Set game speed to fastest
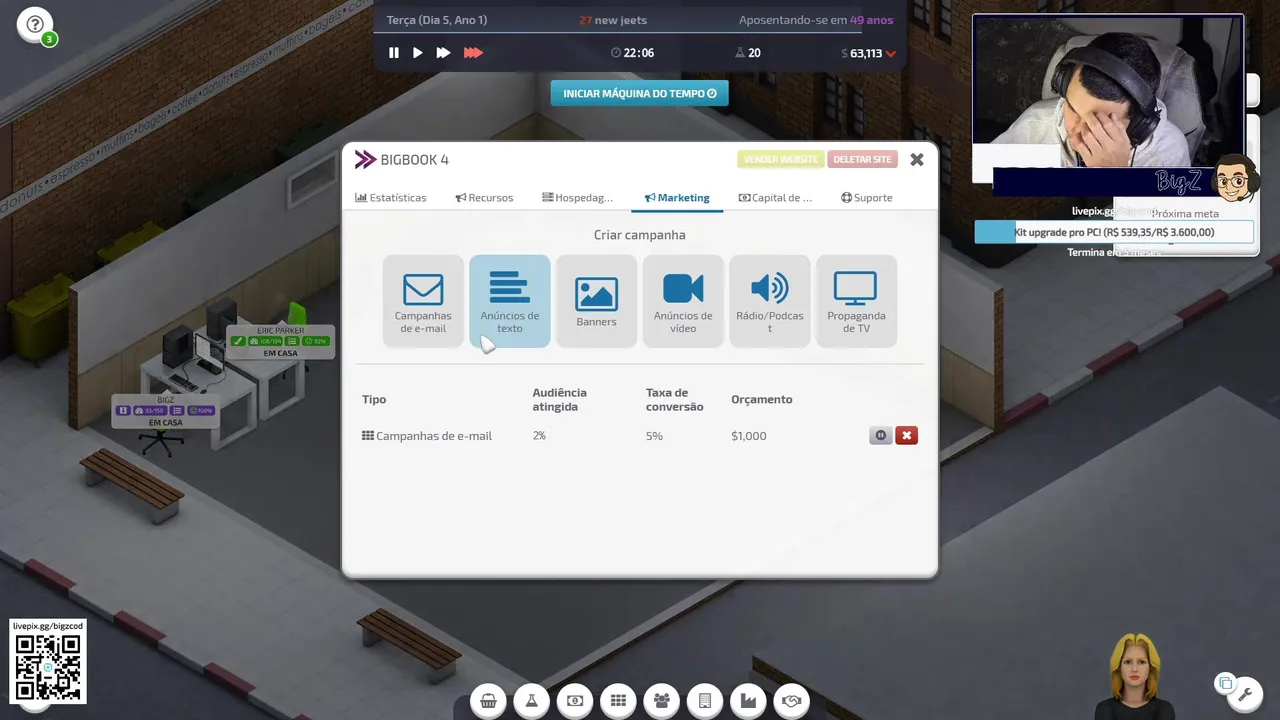Screen dimensions: 1280x720 (x=473, y=53)
